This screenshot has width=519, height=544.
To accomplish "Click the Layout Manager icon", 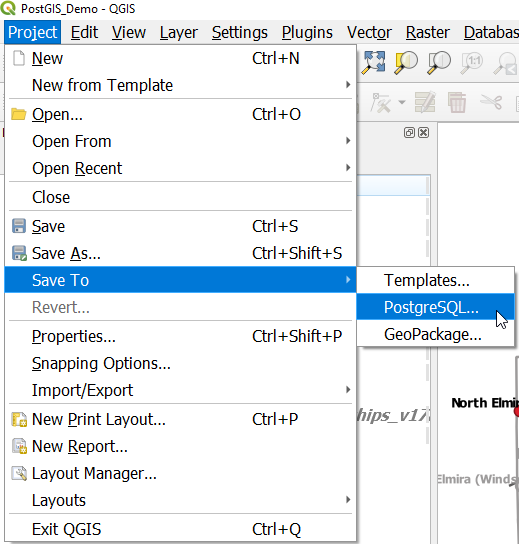I will tap(19, 473).
